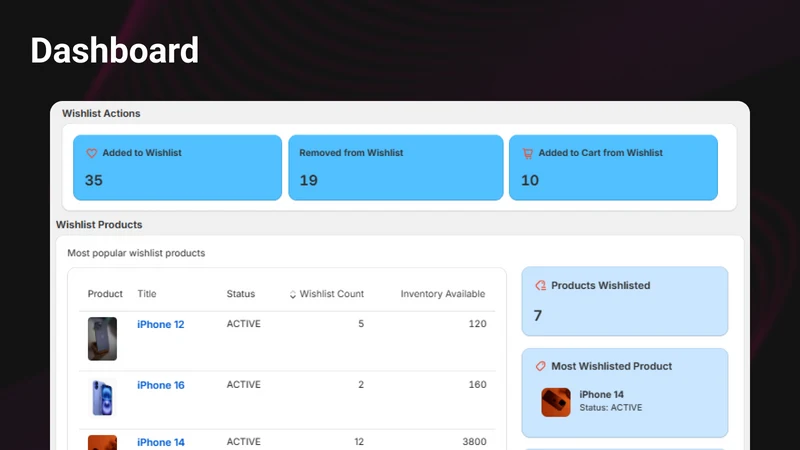Click inventory value 160
Image resolution: width=800 pixels, height=450 pixels.
[478, 385]
